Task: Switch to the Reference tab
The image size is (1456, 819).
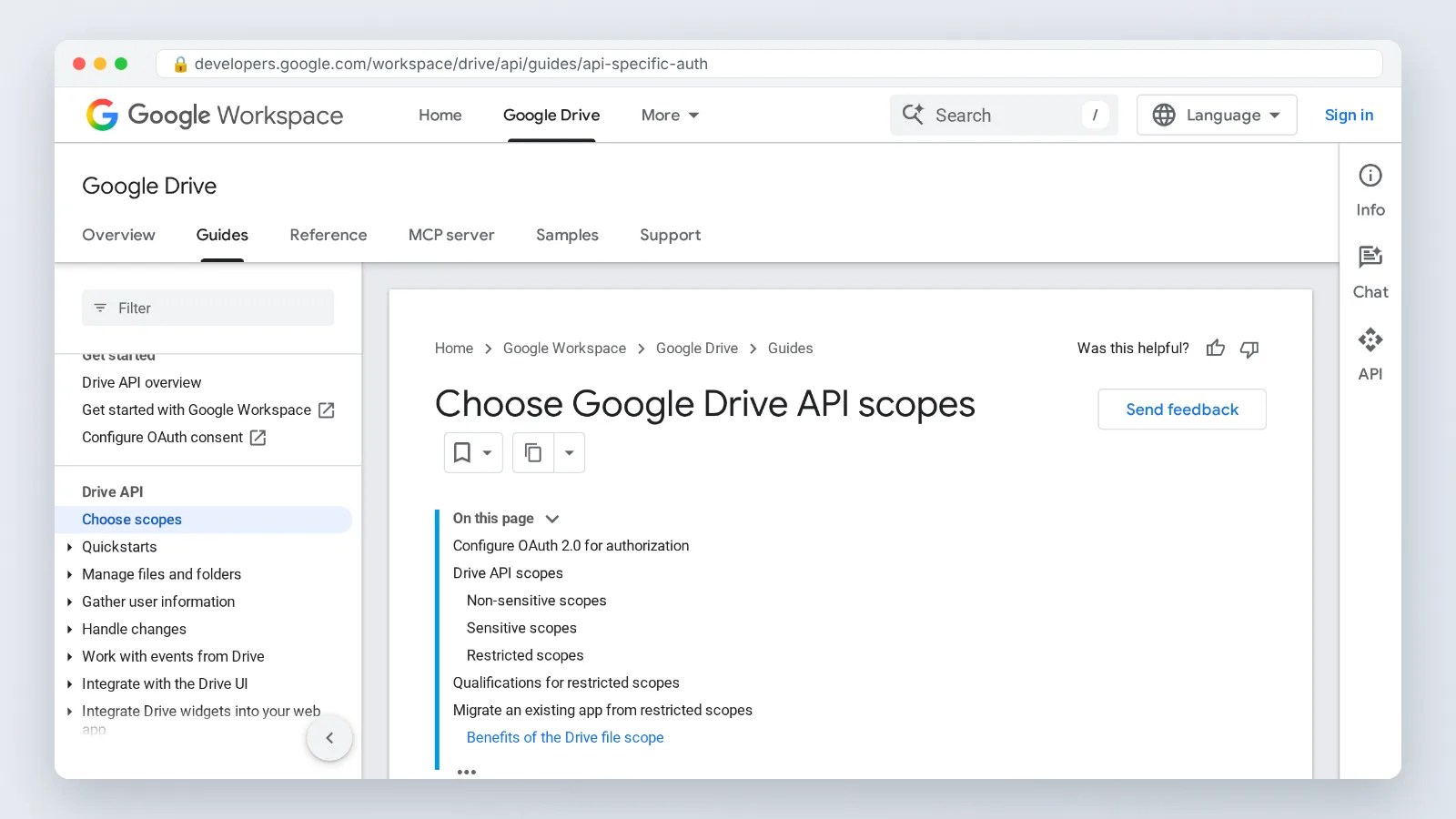Action: click(329, 235)
